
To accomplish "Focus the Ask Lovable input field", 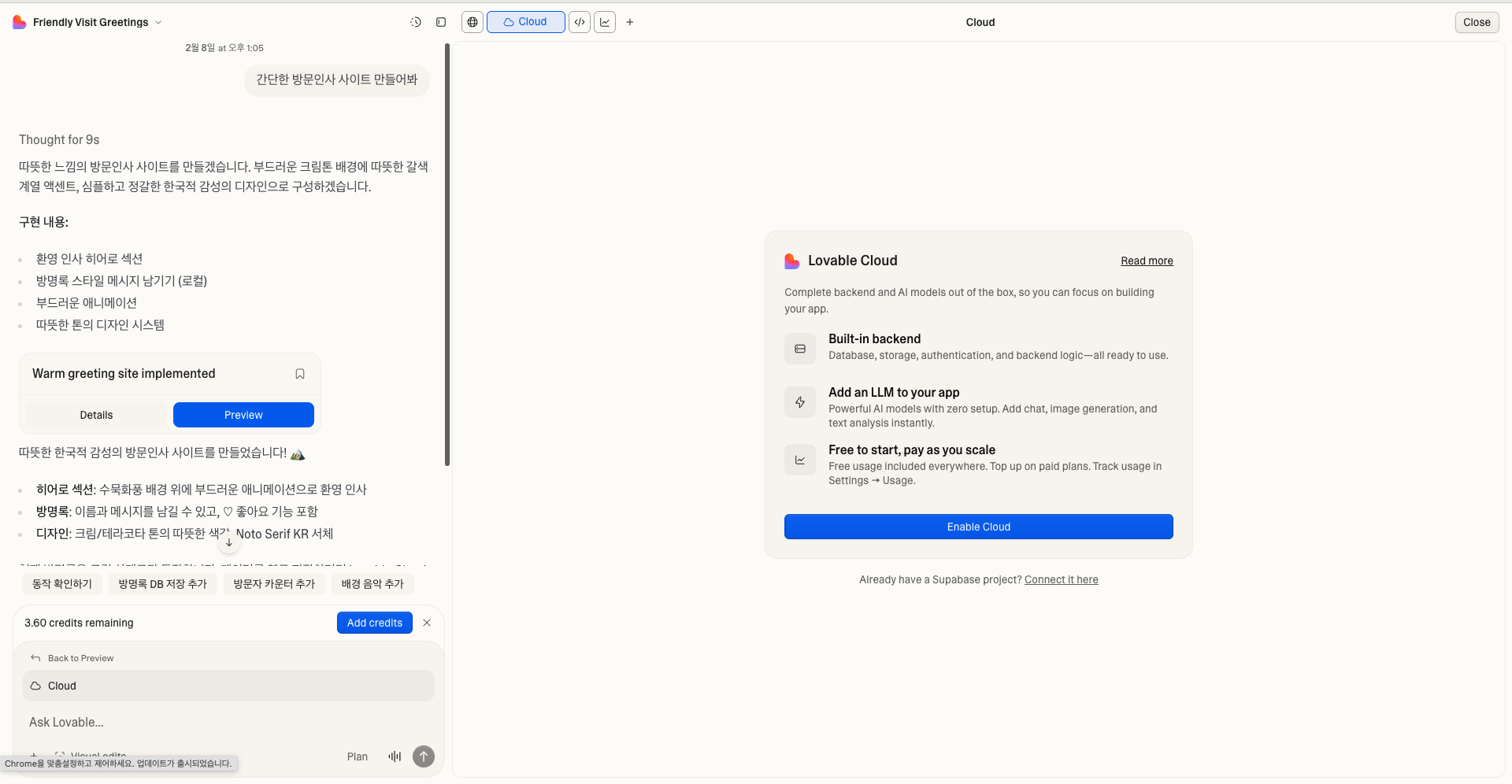I will pyautogui.click(x=228, y=722).
